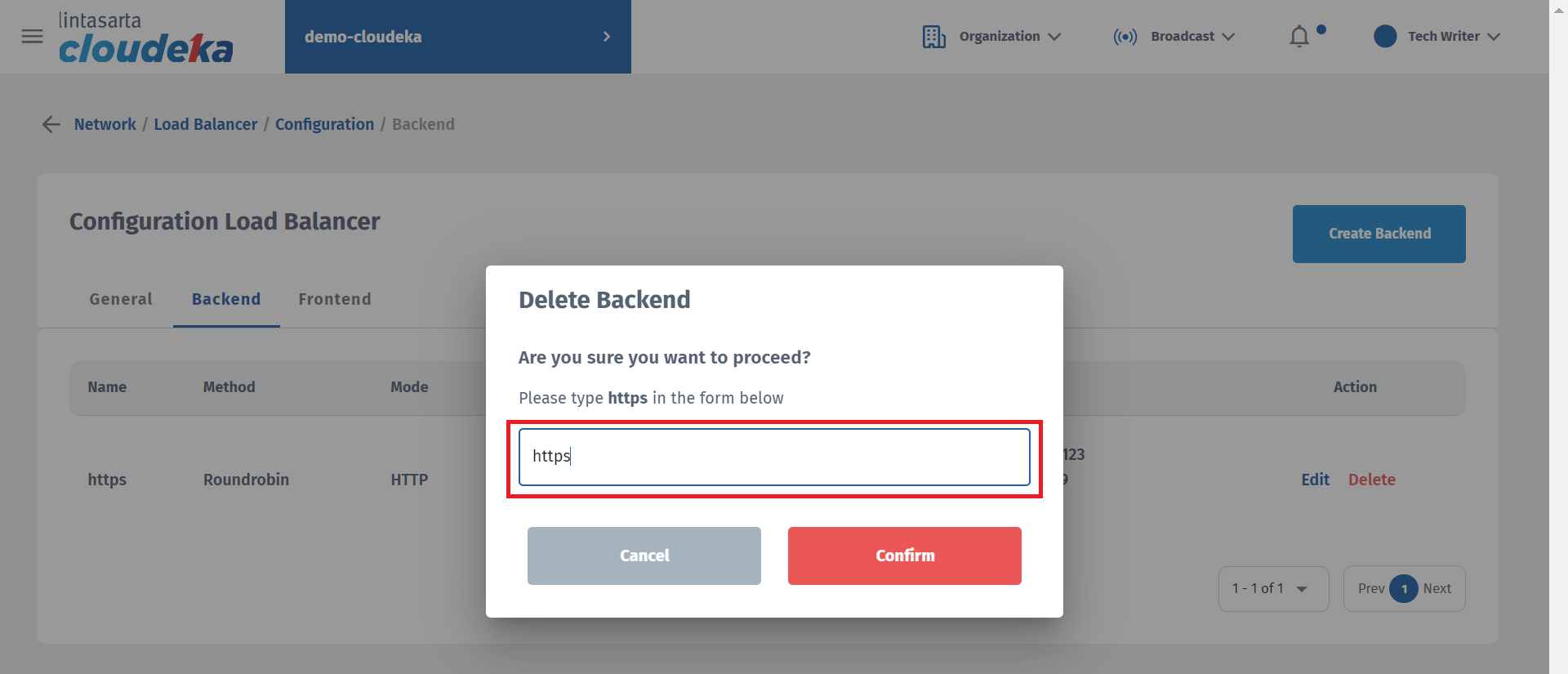Go to Load Balancer breadcrumb link
This screenshot has height=674, width=1568.
coord(206,124)
